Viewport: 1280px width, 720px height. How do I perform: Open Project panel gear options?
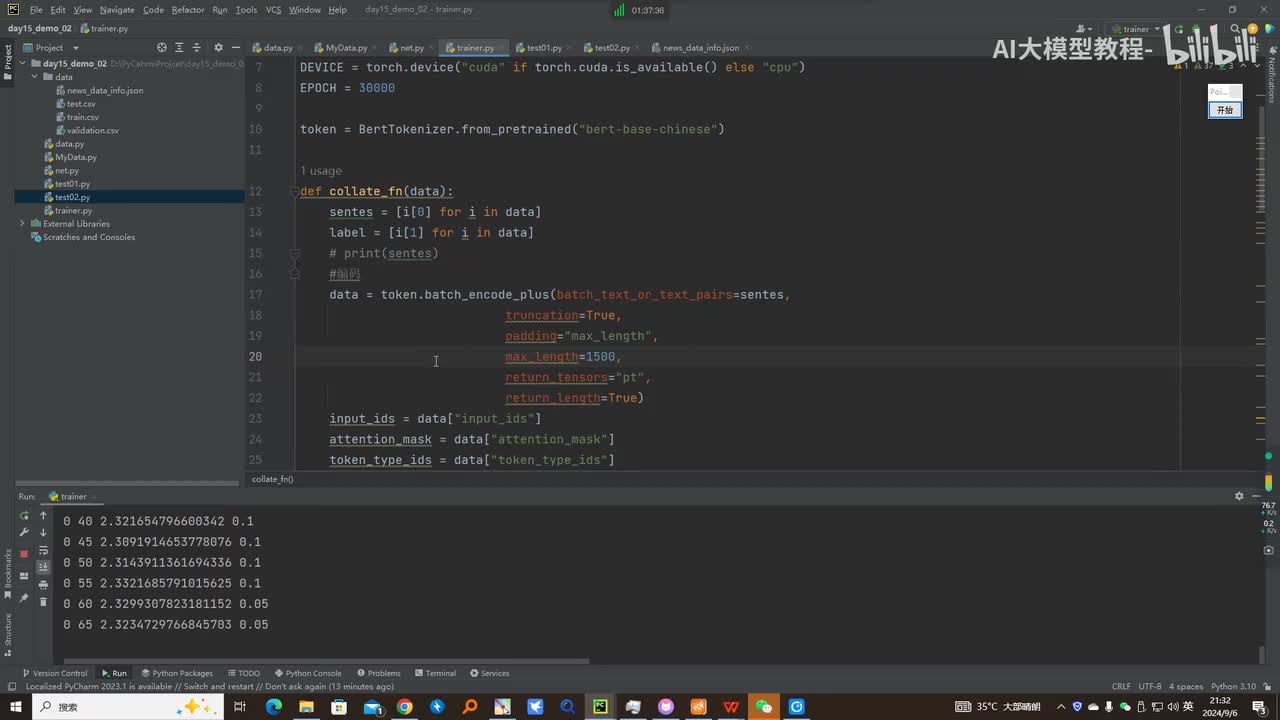[219, 48]
